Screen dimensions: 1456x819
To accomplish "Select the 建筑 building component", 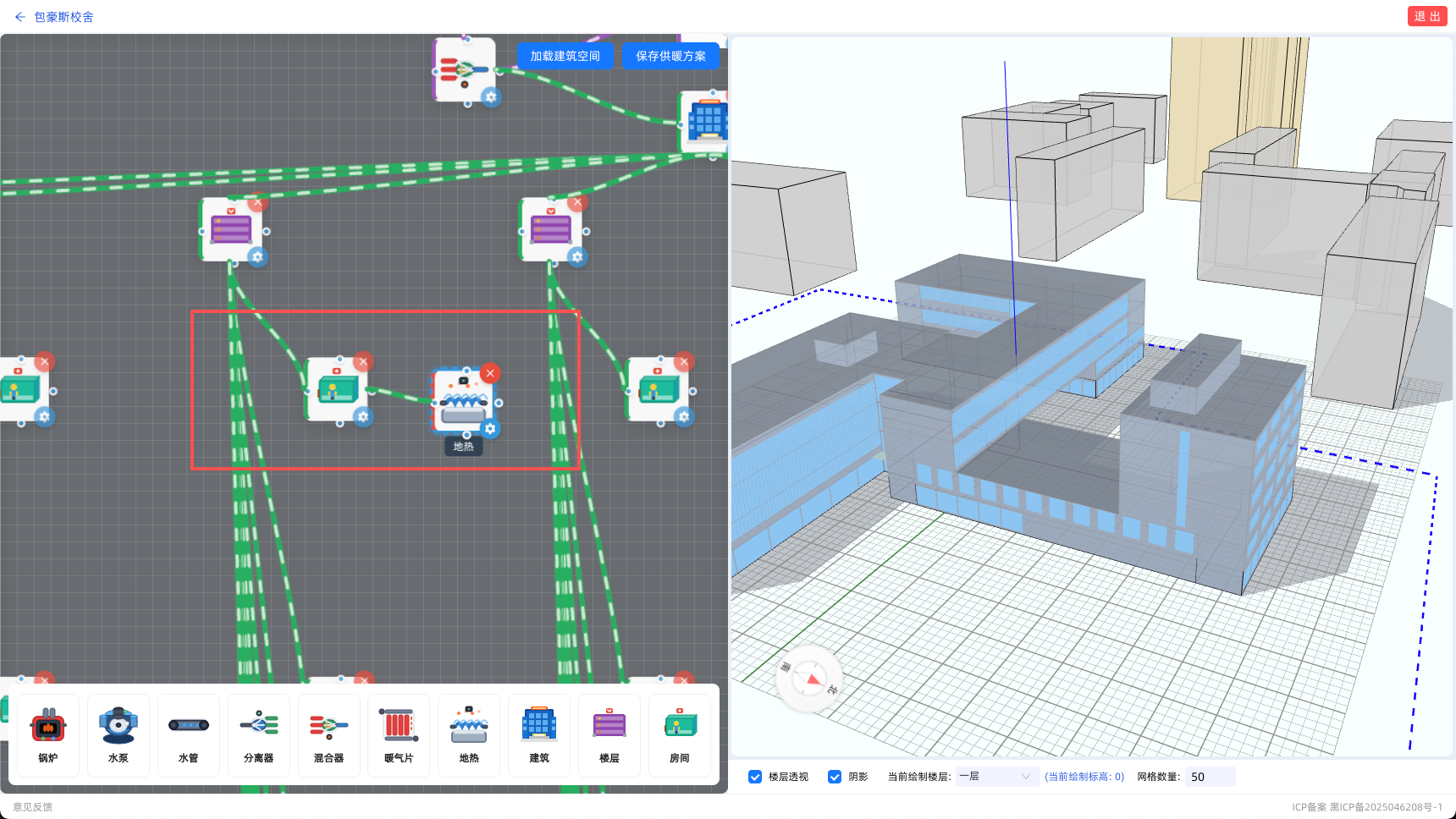I will click(x=539, y=735).
